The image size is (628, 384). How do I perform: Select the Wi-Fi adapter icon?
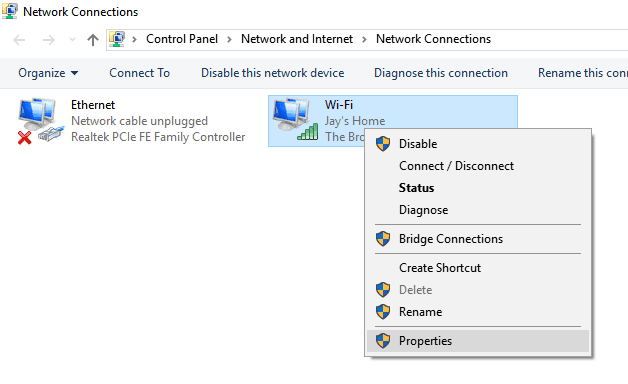(296, 120)
